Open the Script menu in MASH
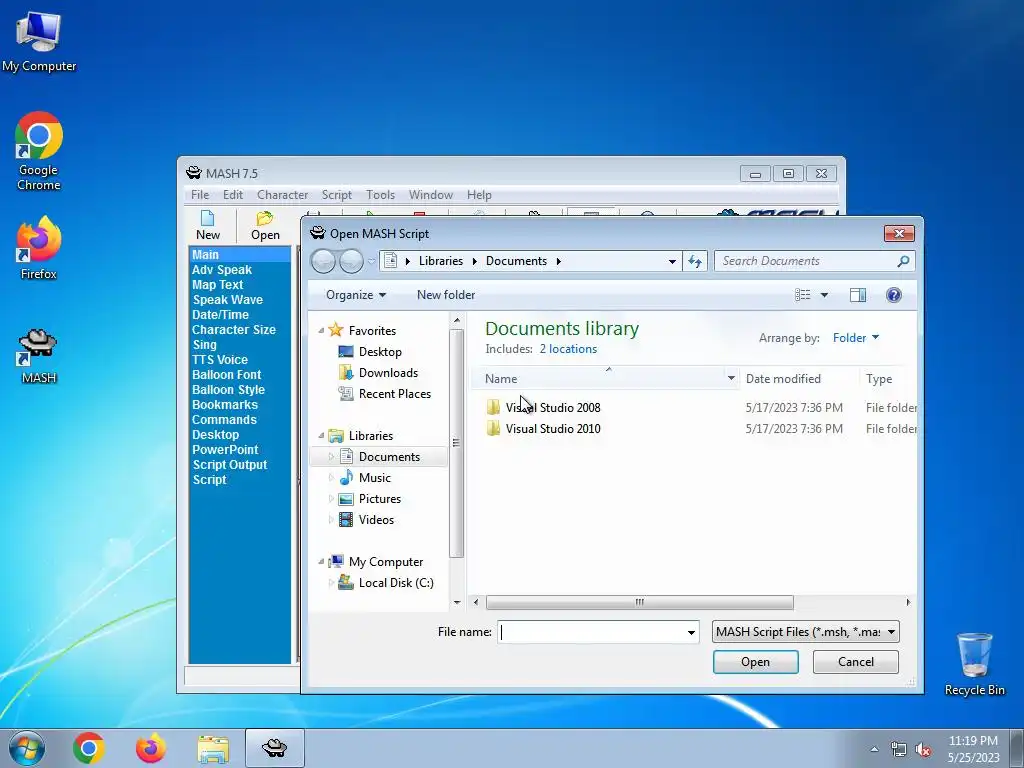This screenshot has height=768, width=1024. 336,195
